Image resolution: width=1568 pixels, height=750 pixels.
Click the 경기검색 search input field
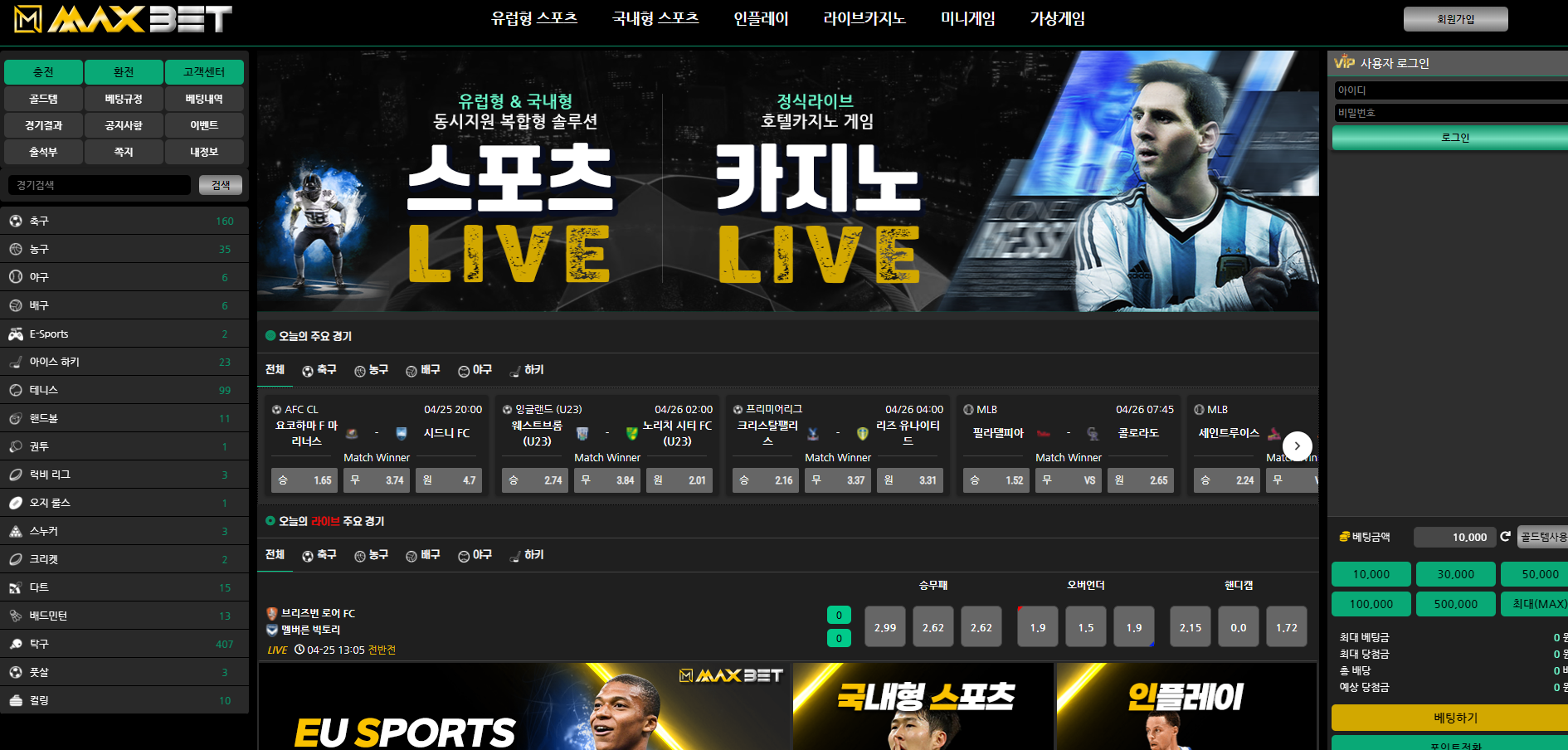pyautogui.click(x=100, y=185)
